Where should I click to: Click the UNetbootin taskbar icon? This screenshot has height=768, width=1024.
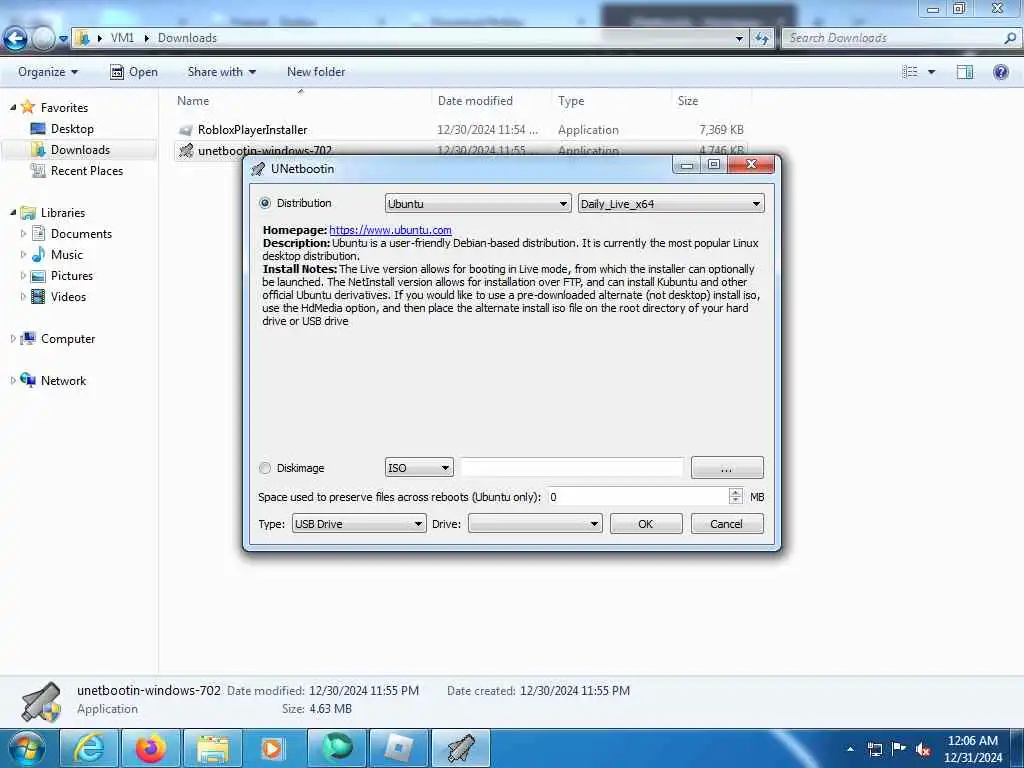coord(461,748)
